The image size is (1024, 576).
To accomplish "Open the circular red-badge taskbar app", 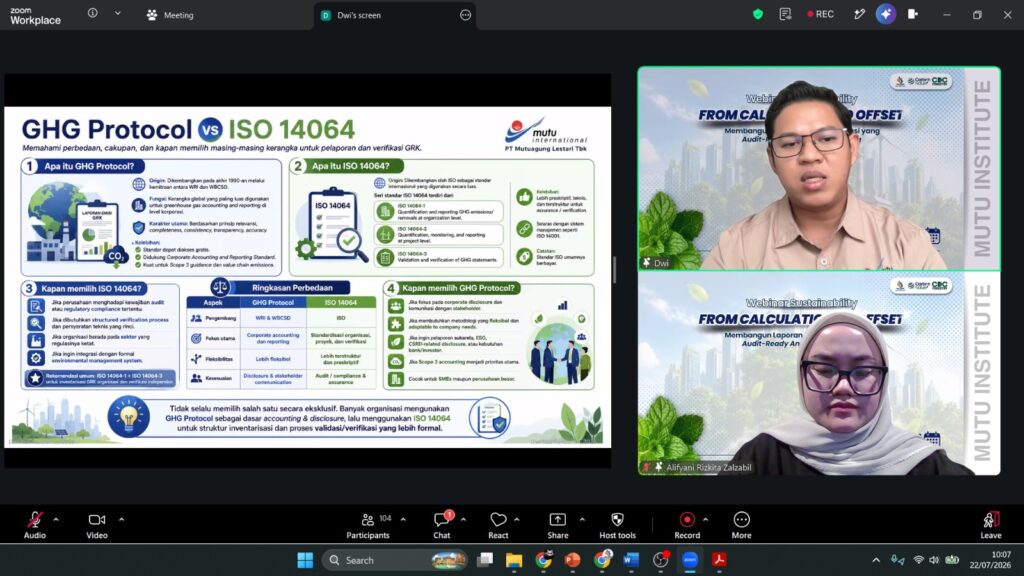I will [x=660, y=560].
